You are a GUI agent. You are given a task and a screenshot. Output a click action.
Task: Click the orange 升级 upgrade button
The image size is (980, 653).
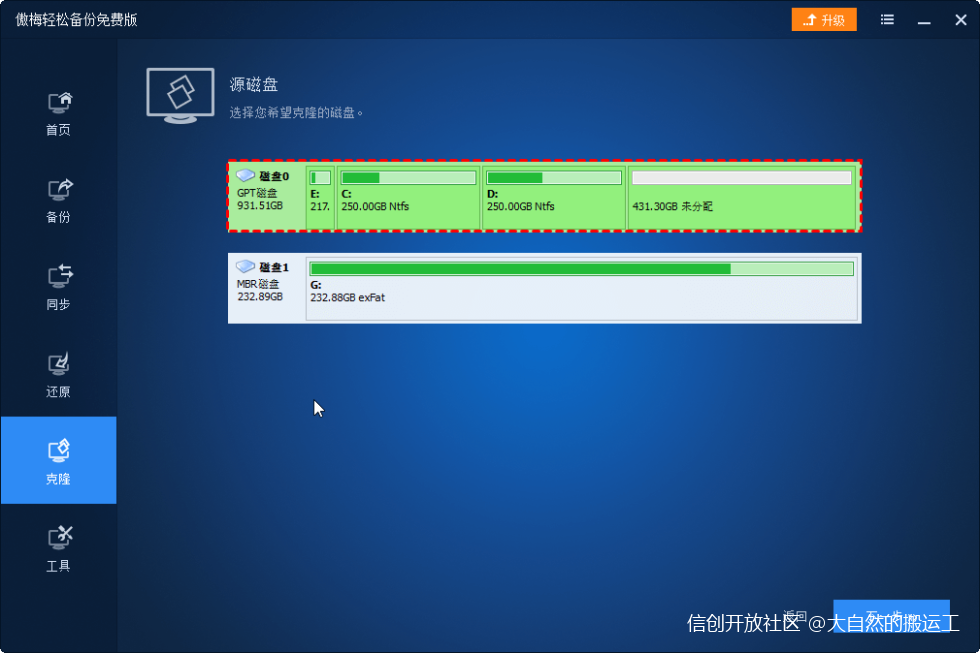pos(824,20)
